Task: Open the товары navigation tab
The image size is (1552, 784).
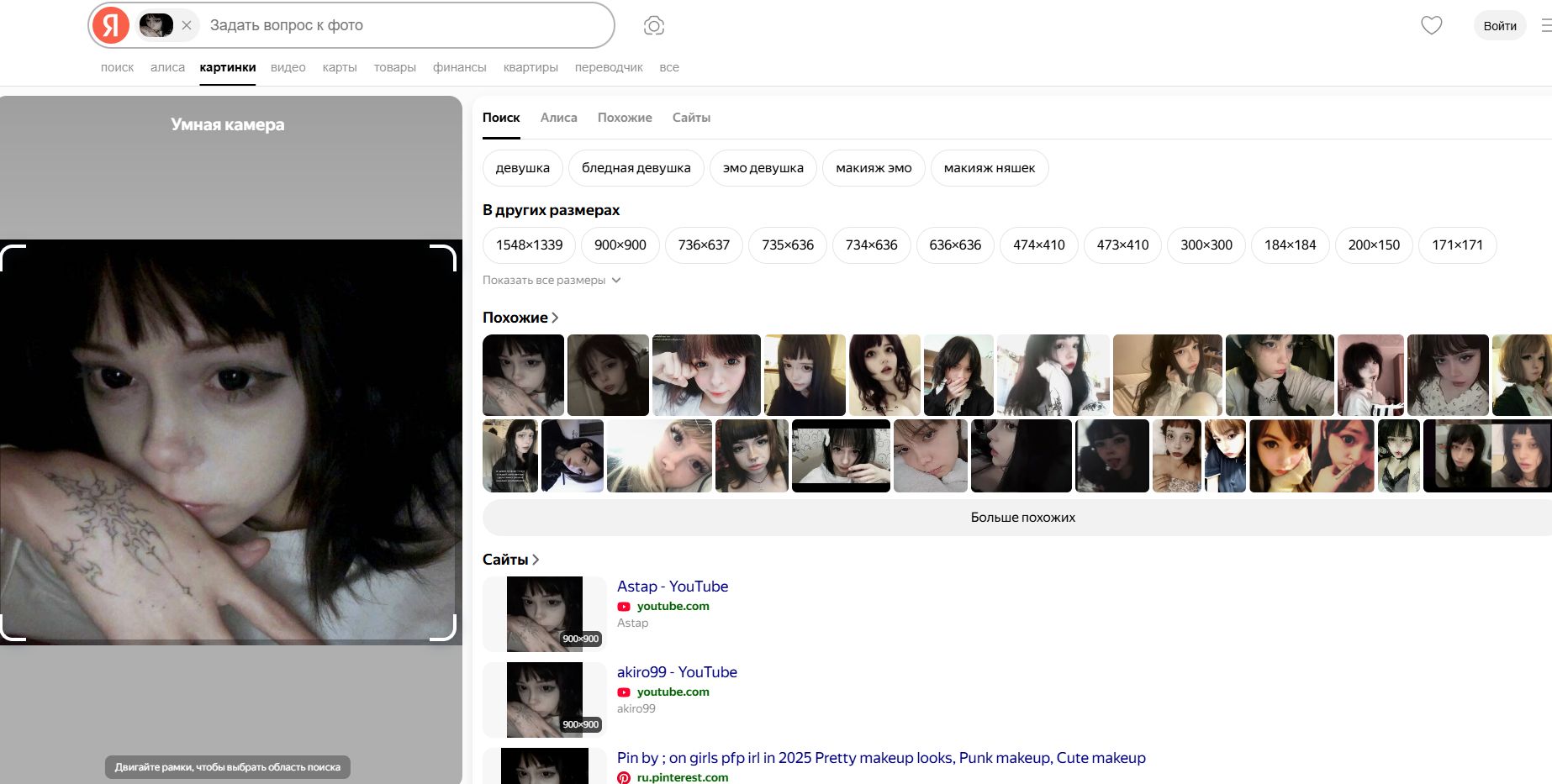Action: (x=395, y=67)
